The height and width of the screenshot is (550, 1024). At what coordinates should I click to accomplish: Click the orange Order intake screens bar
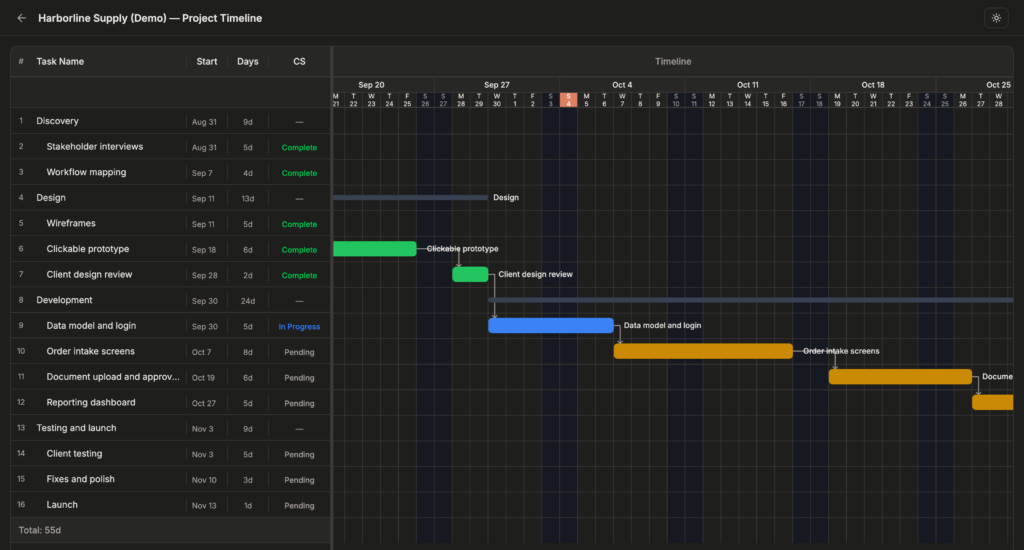[x=703, y=351]
